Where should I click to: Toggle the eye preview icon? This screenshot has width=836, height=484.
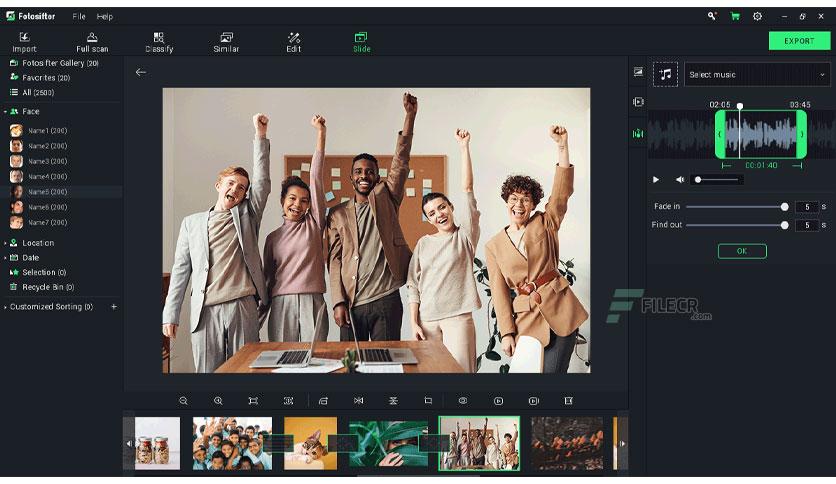coord(463,400)
